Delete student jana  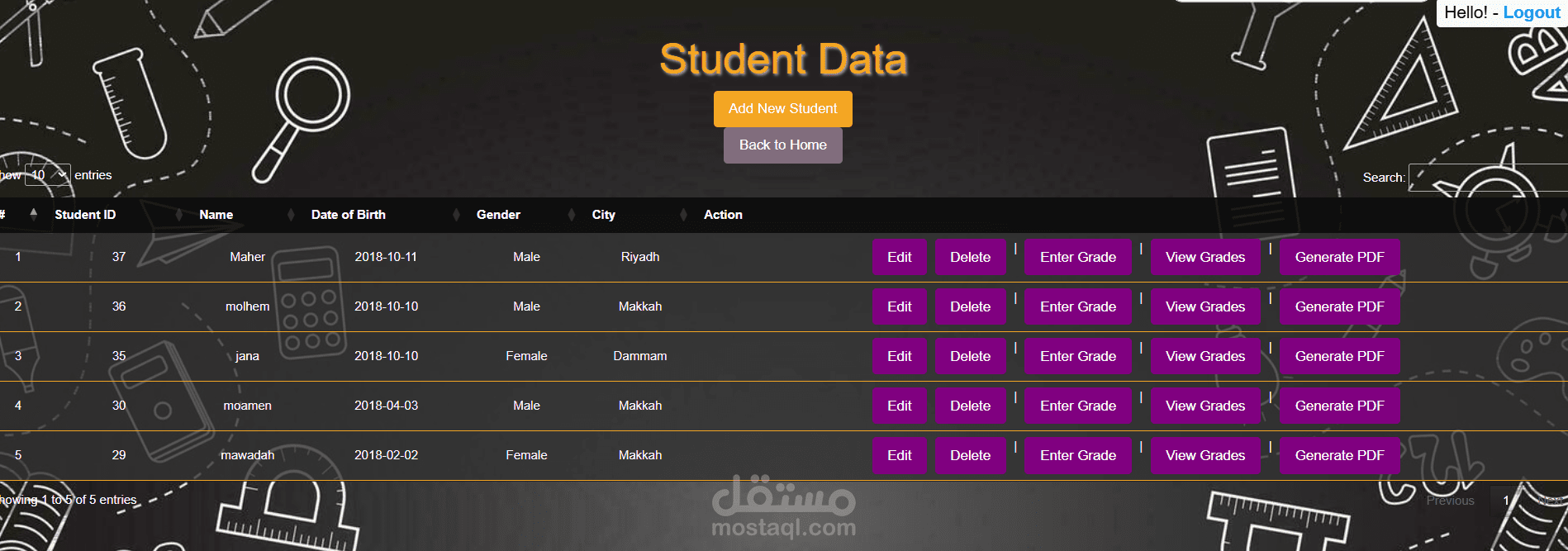[x=970, y=357]
